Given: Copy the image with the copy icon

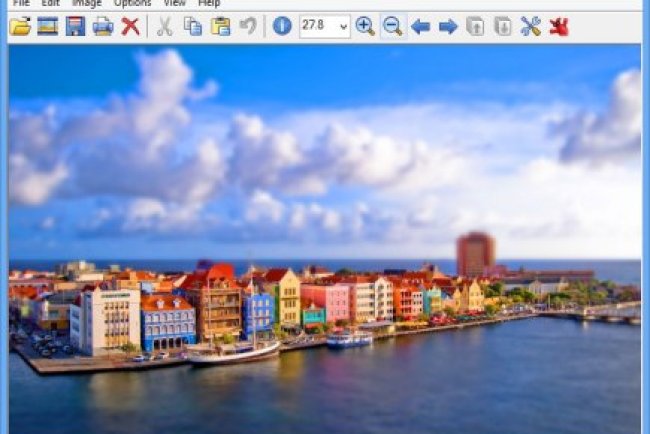Looking at the screenshot, I should (x=193, y=27).
